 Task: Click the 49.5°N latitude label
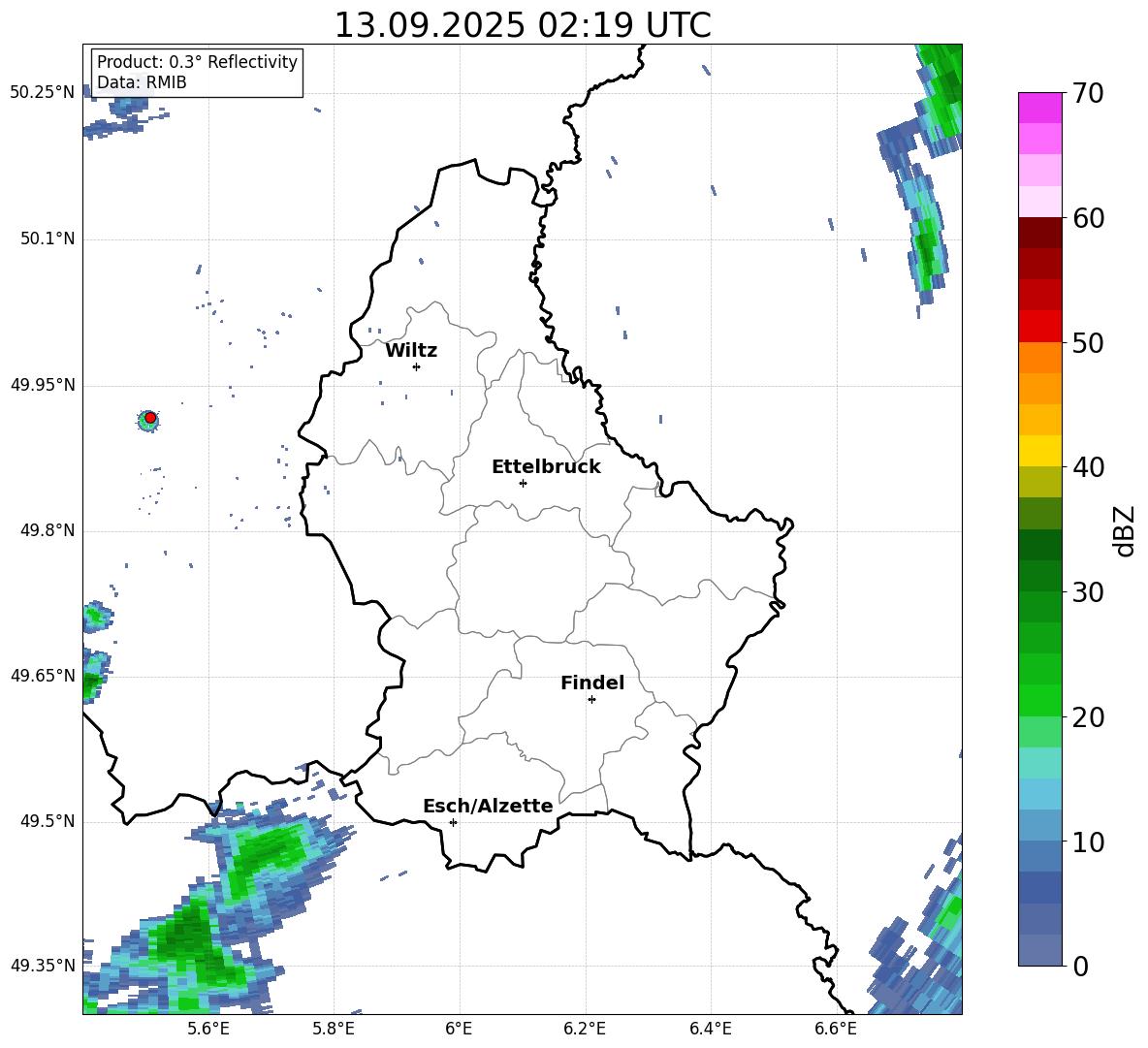point(48,822)
